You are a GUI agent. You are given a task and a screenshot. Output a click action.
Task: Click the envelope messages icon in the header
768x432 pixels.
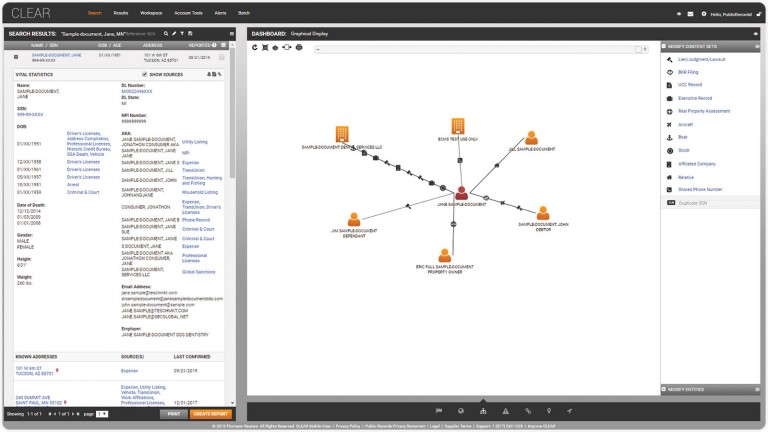690,14
